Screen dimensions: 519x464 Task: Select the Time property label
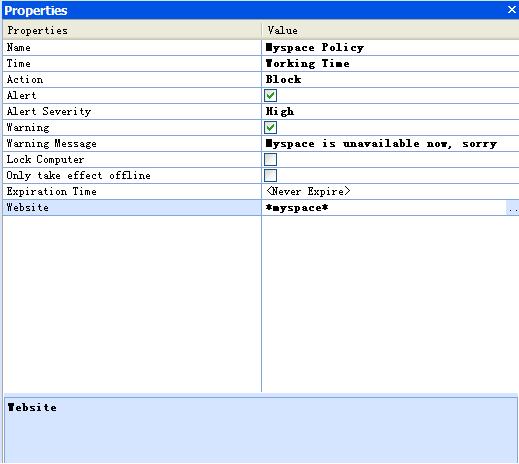click(x=19, y=64)
